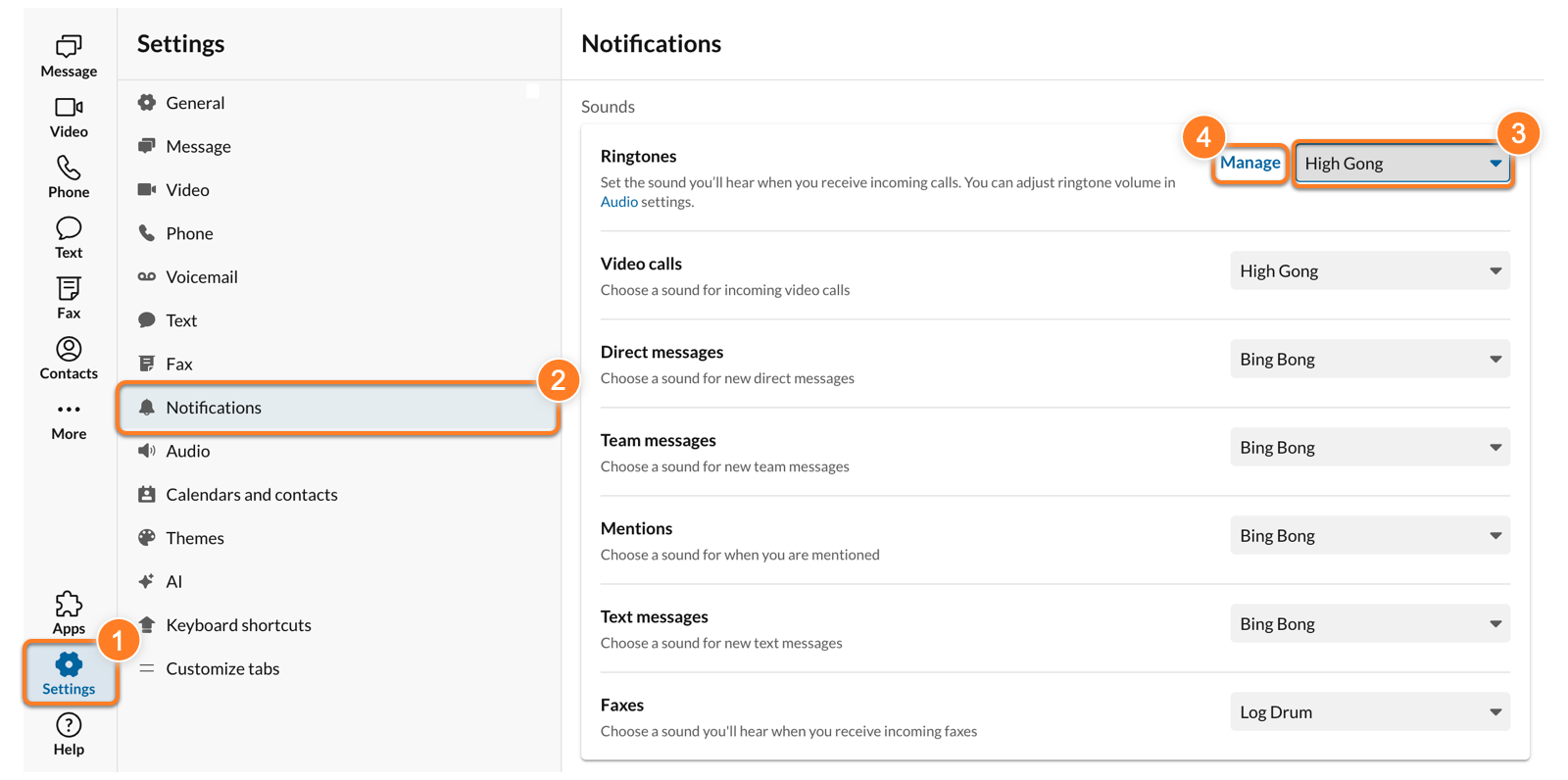Open Help from the bottom sidebar
The image size is (1568, 780).
tap(68, 733)
